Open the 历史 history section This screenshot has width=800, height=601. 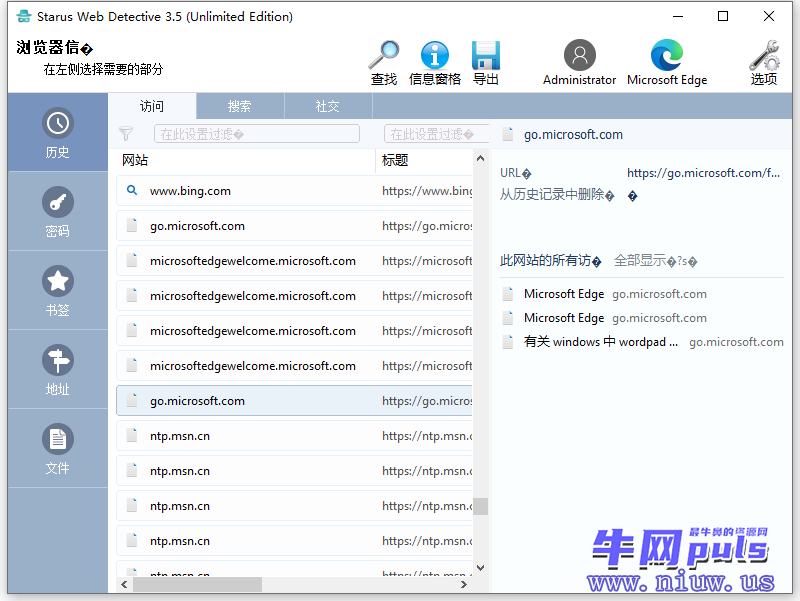click(58, 133)
